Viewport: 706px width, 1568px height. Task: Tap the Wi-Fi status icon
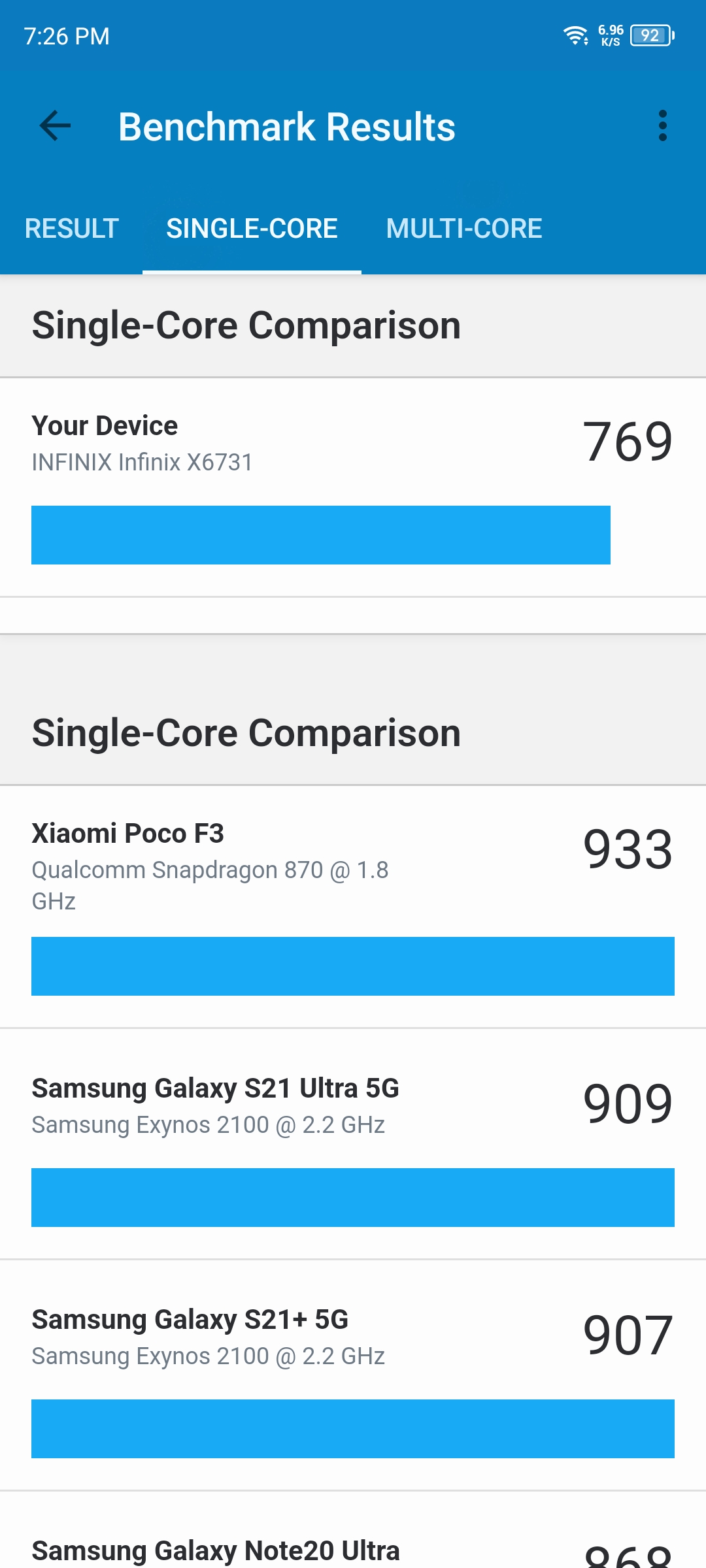(576, 35)
